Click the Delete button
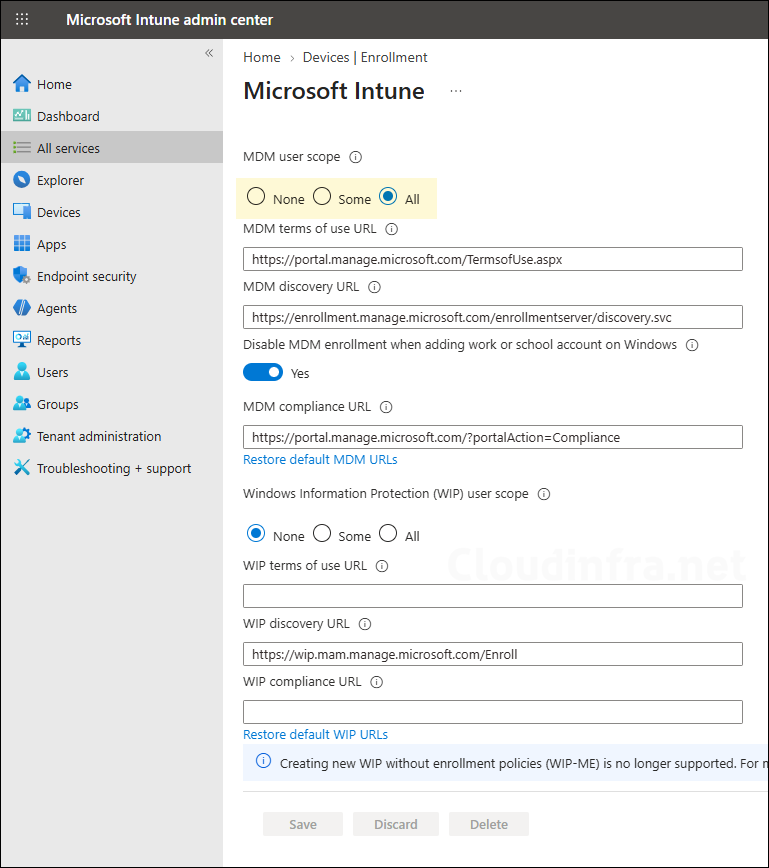769x868 pixels. 489,824
